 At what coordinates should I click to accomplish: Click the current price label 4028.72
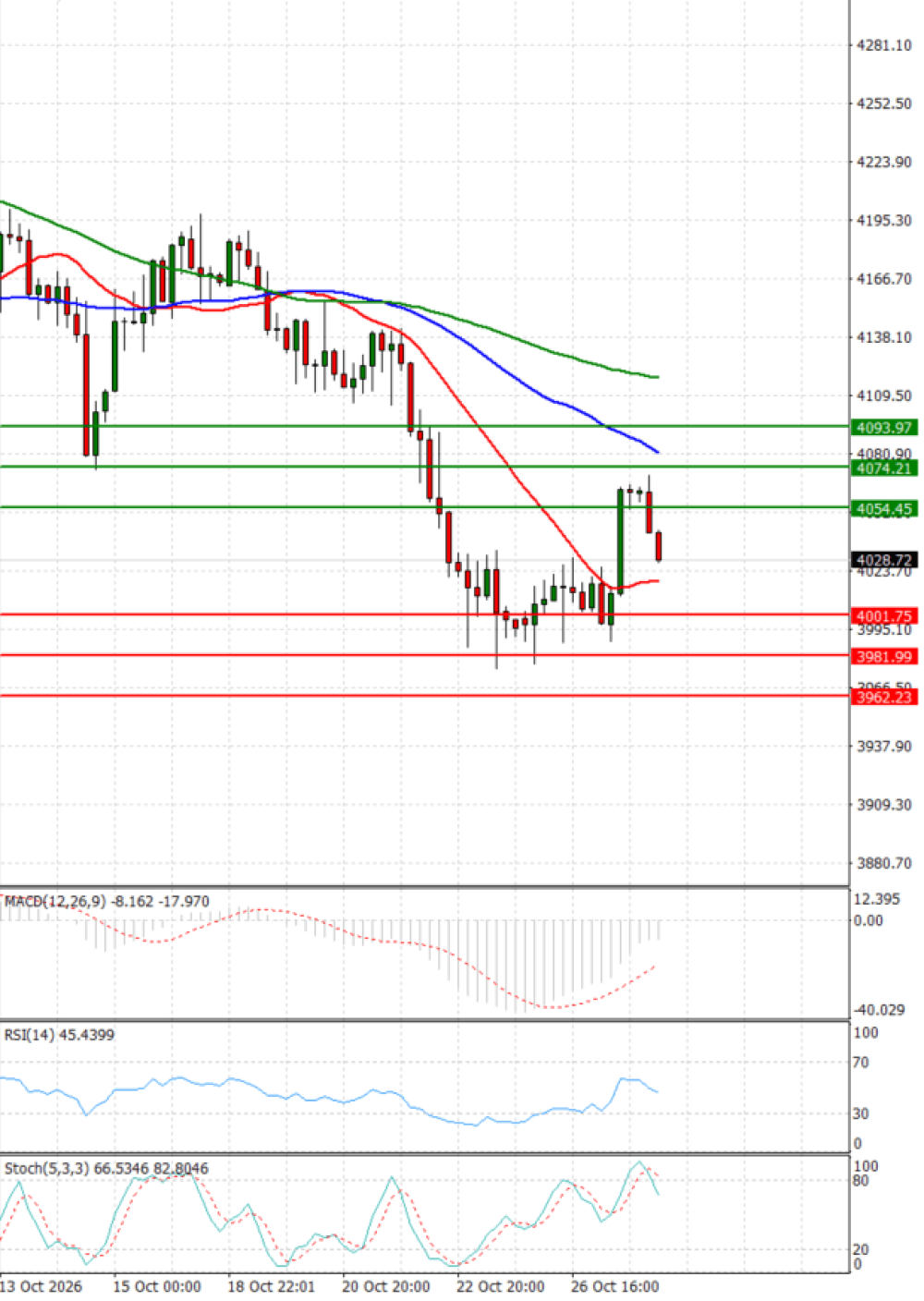[x=883, y=560]
